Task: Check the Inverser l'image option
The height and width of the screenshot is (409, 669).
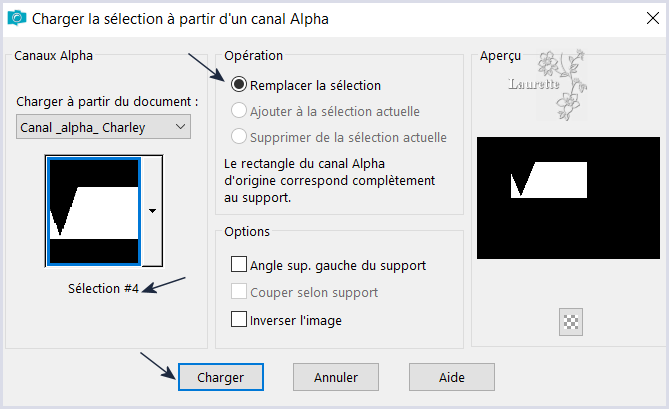Action: pos(239,319)
